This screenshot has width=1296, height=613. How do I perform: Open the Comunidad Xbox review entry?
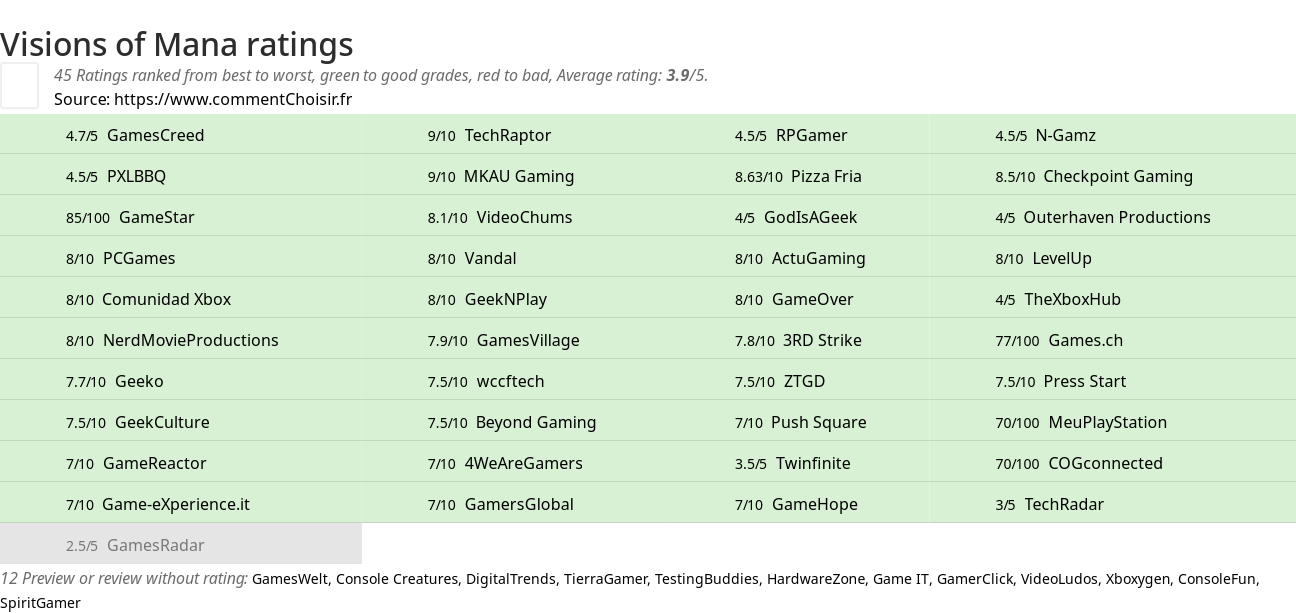click(x=181, y=299)
